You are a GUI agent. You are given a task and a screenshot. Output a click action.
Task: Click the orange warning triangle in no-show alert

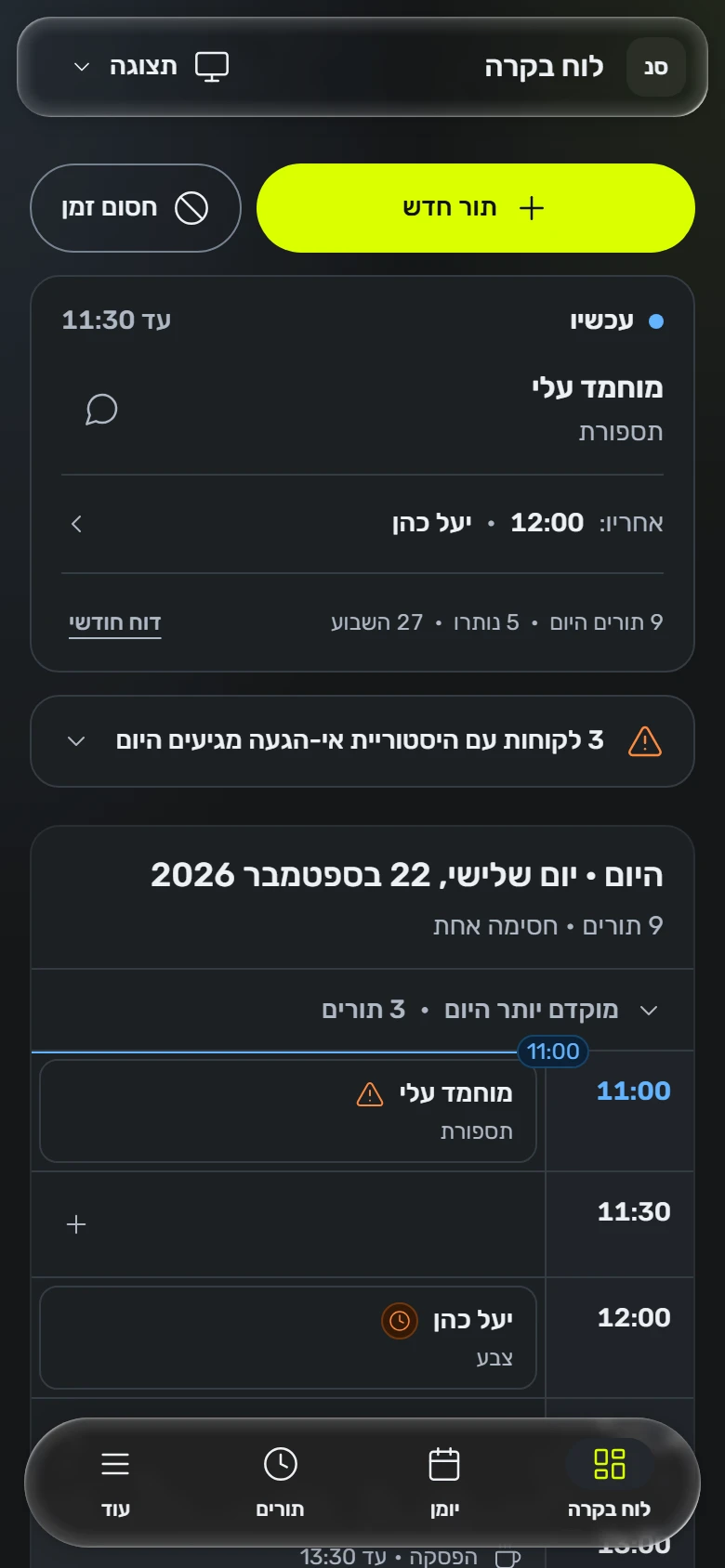[x=645, y=741]
